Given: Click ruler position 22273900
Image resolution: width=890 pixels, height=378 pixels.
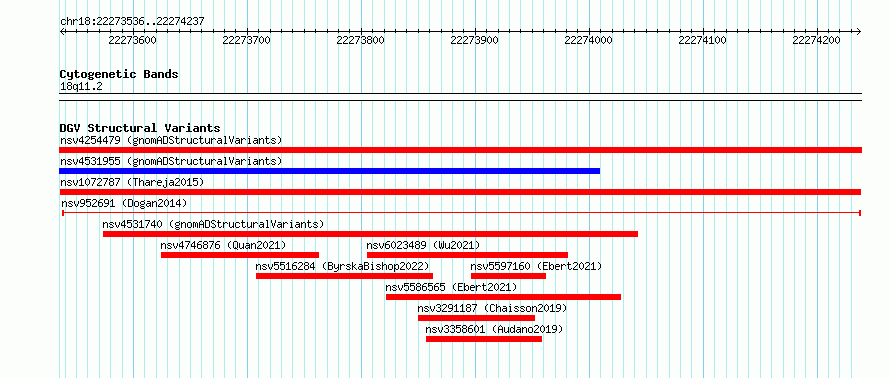Looking at the screenshot, I should [475, 40].
